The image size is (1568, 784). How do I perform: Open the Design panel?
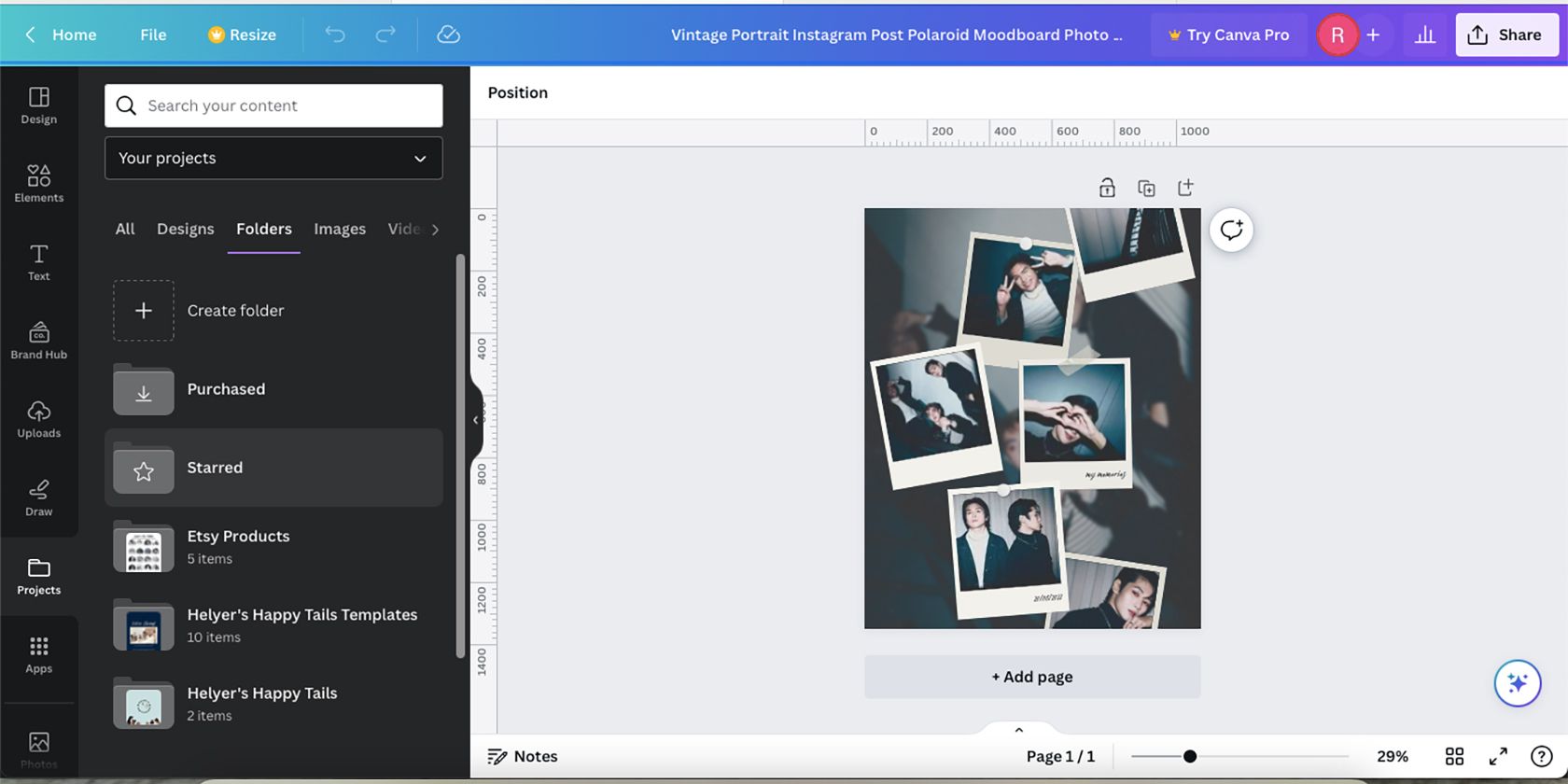coord(38,105)
